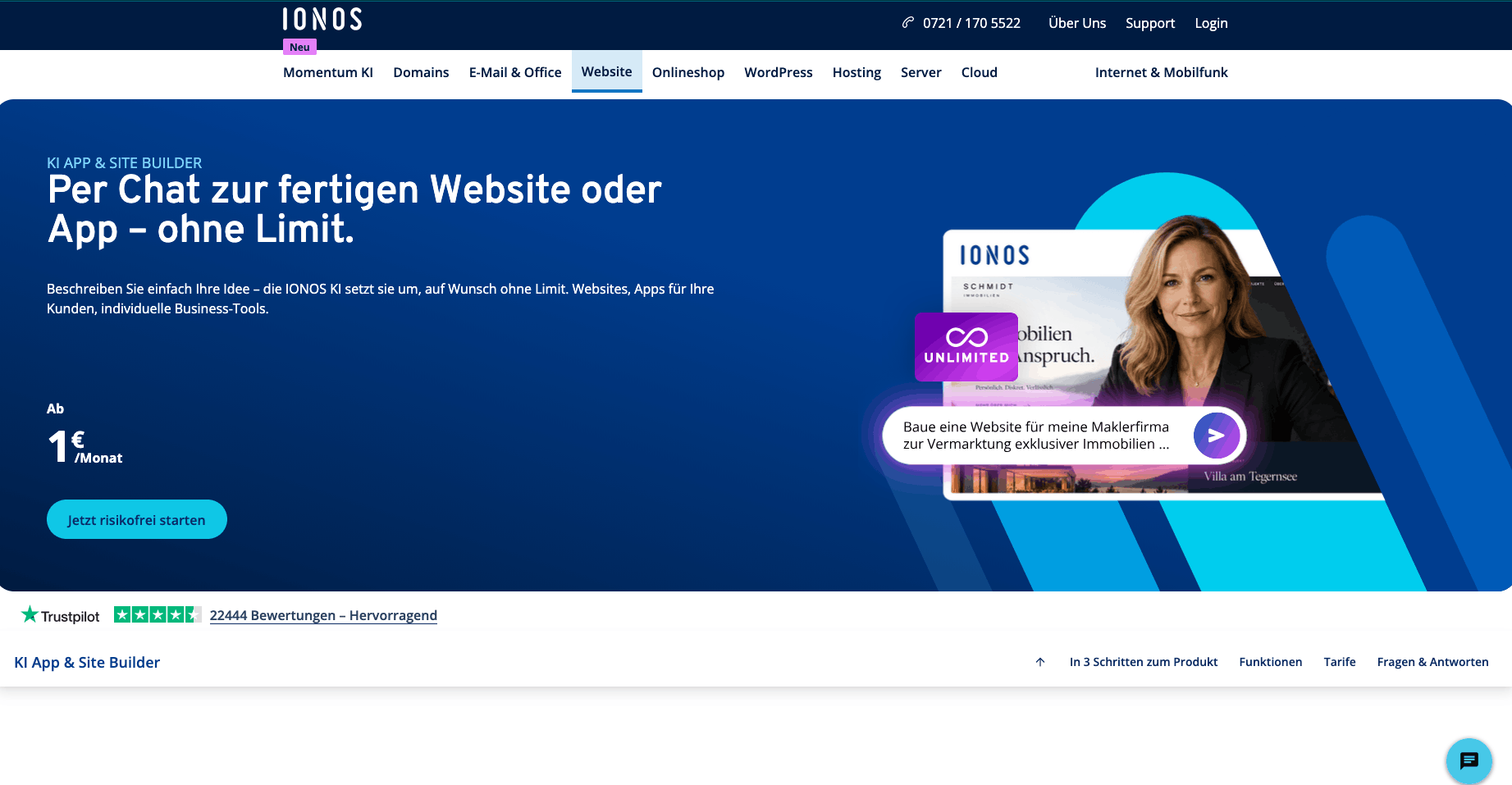This screenshot has height=785, width=1512.
Task: Click the KI APP & SITE BUILDER label
Action: point(125,162)
